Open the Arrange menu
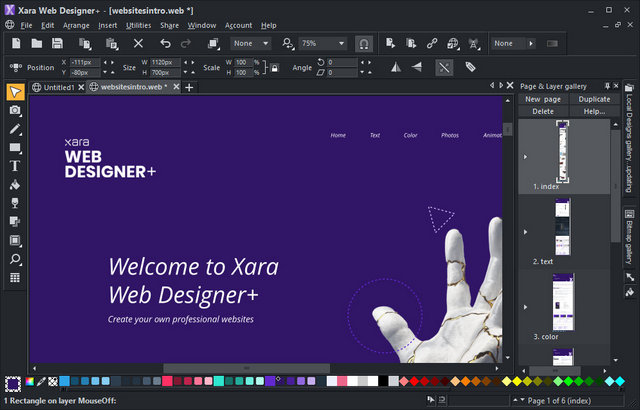640x410 pixels. [76, 24]
